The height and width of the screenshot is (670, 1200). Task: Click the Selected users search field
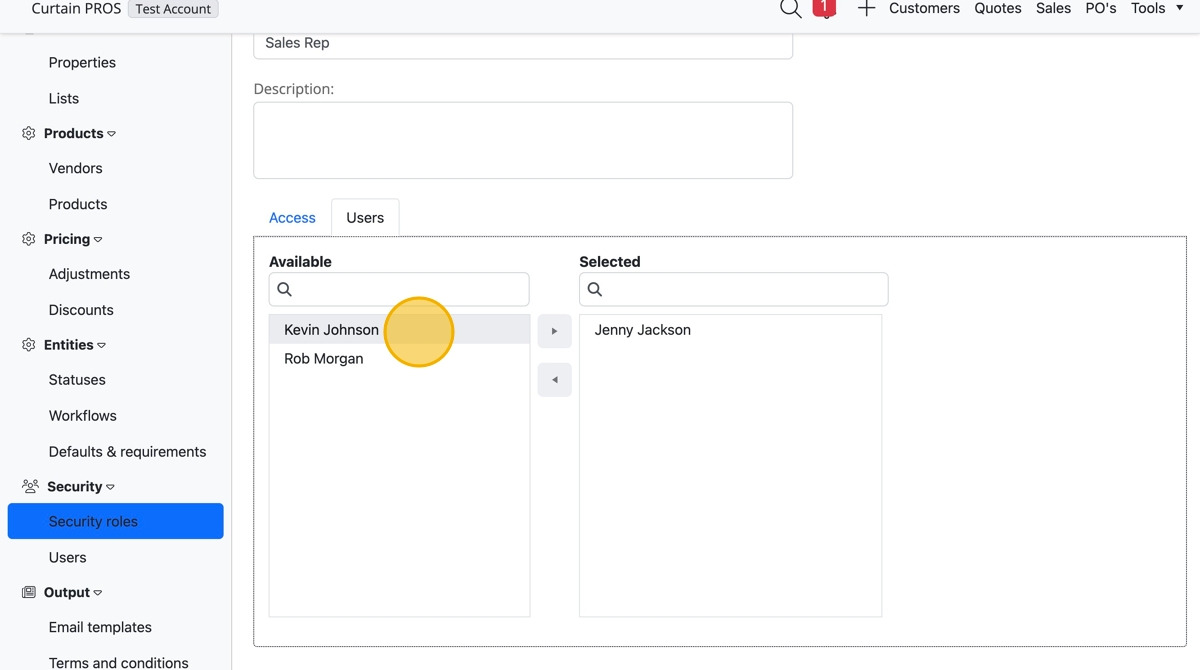[x=733, y=289]
